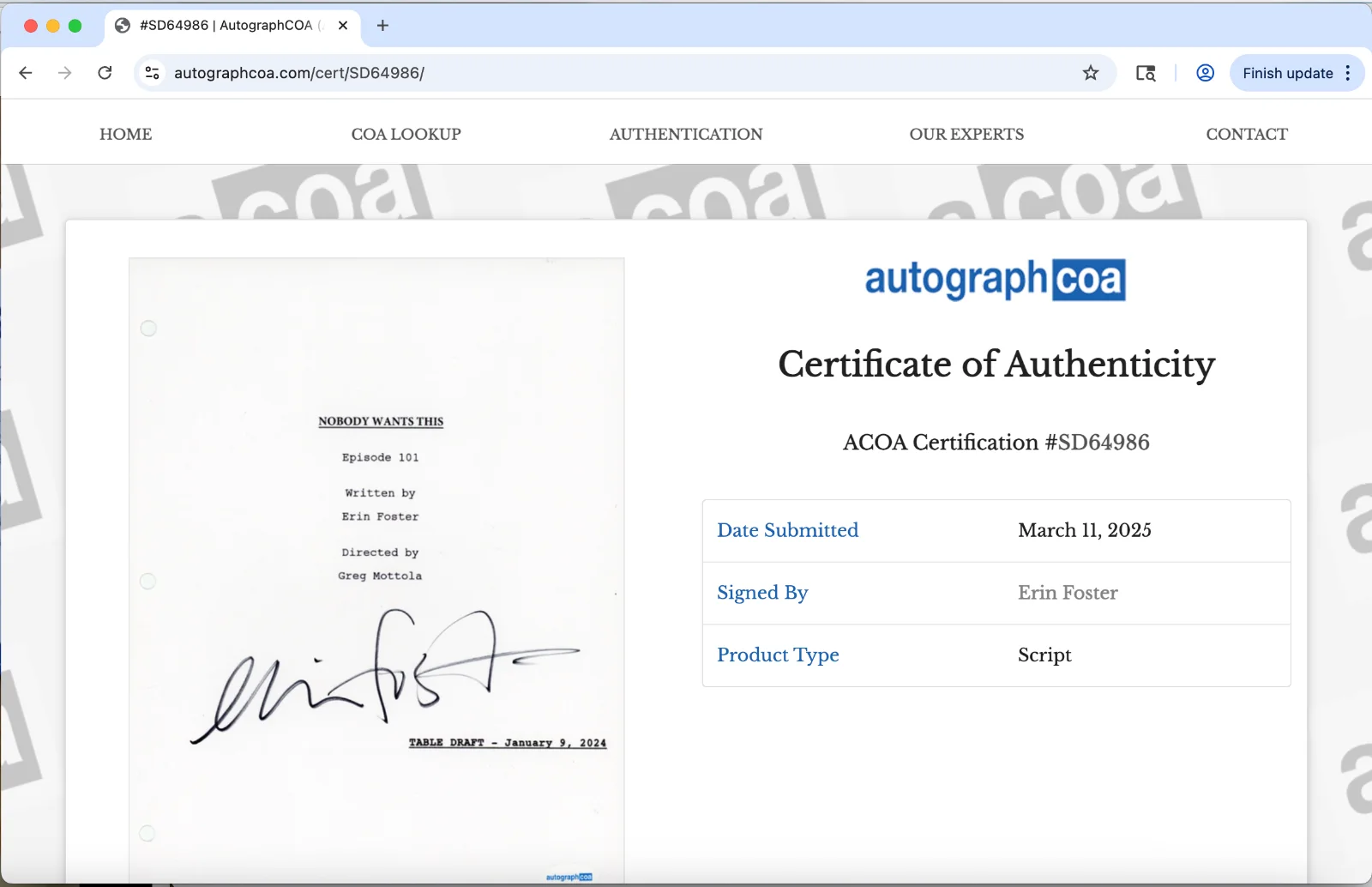
Task: Open Chrome's three-dot menu
Action: coord(1348,73)
